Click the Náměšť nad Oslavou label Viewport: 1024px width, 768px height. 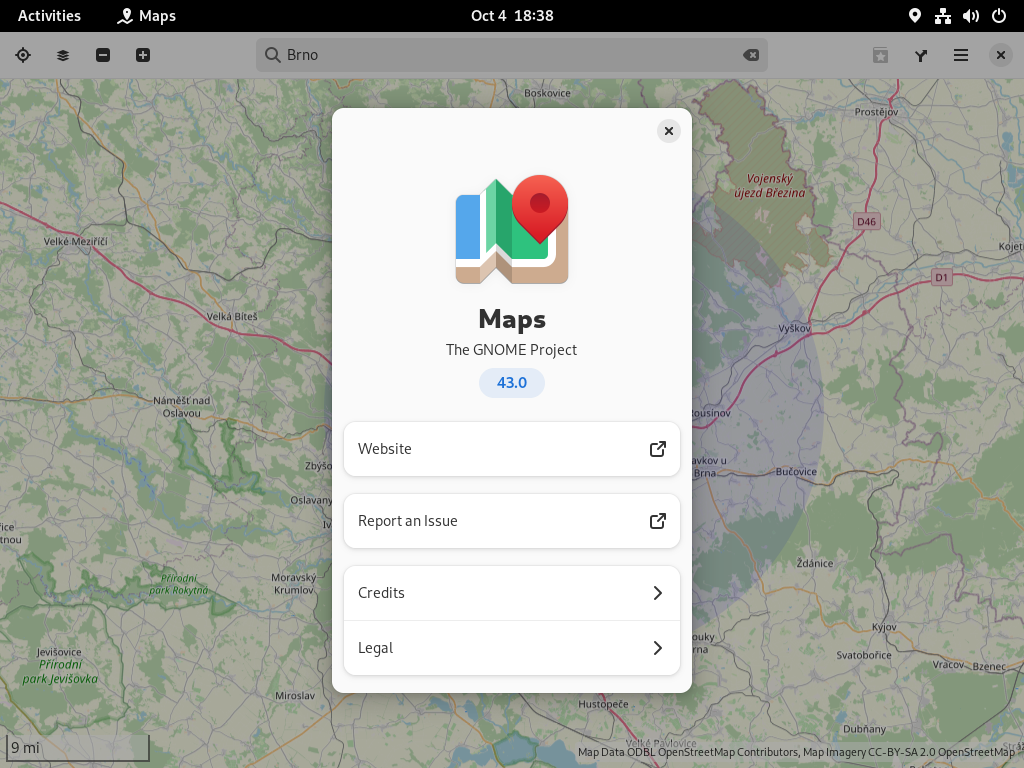click(x=182, y=407)
